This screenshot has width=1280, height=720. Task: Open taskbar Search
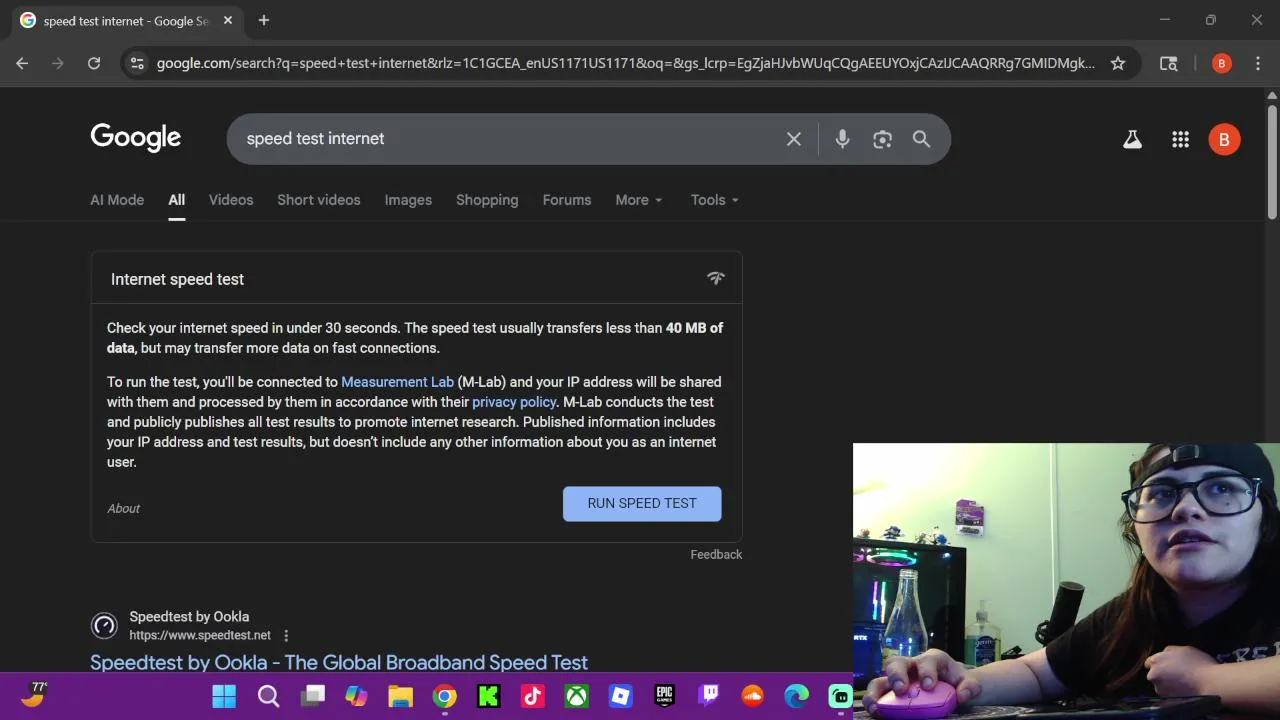pyautogui.click(x=268, y=696)
